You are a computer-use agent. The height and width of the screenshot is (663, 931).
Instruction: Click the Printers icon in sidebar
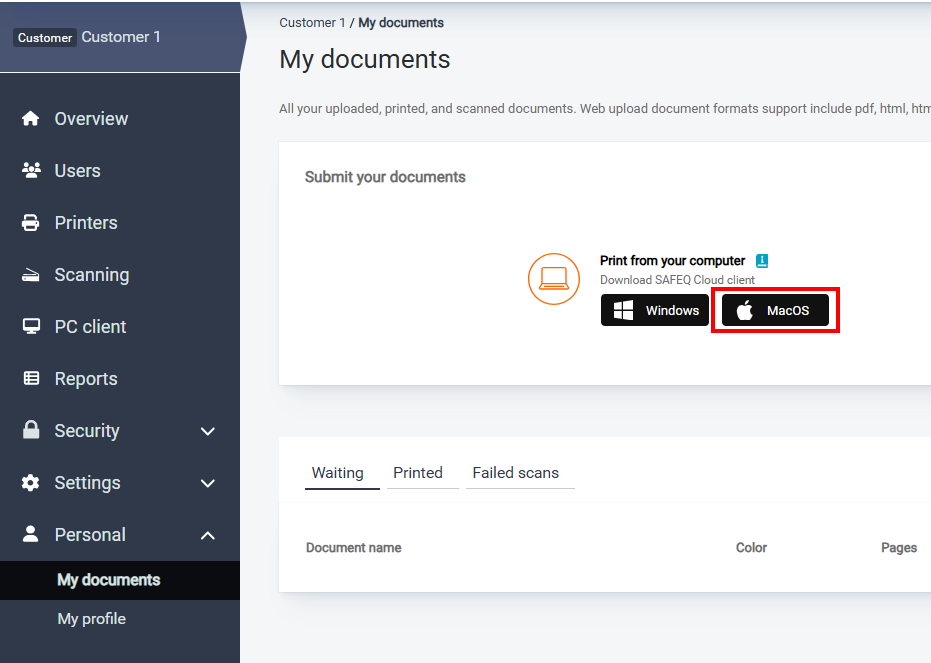[31, 223]
